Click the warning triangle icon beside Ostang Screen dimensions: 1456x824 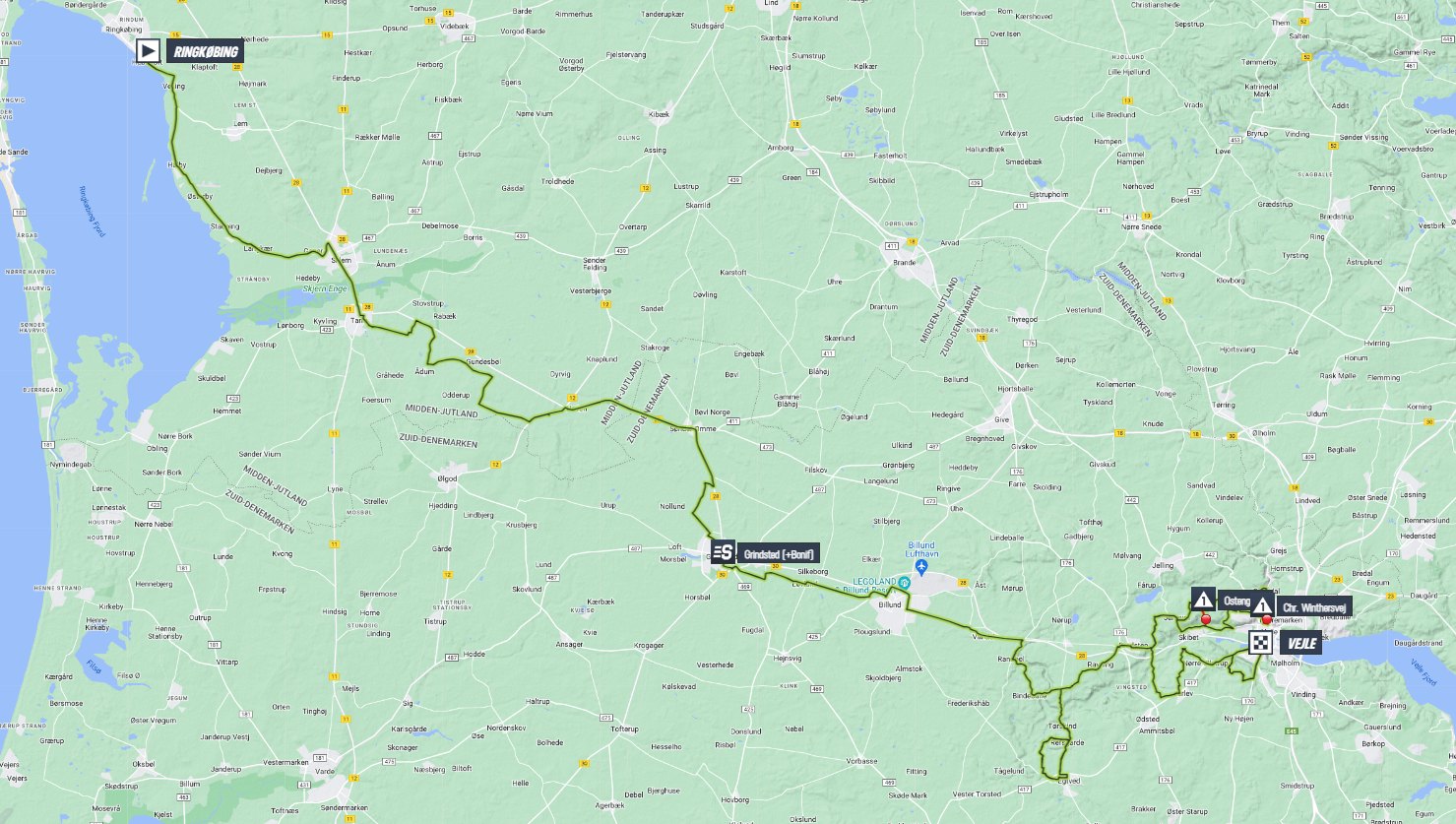coord(1203,599)
